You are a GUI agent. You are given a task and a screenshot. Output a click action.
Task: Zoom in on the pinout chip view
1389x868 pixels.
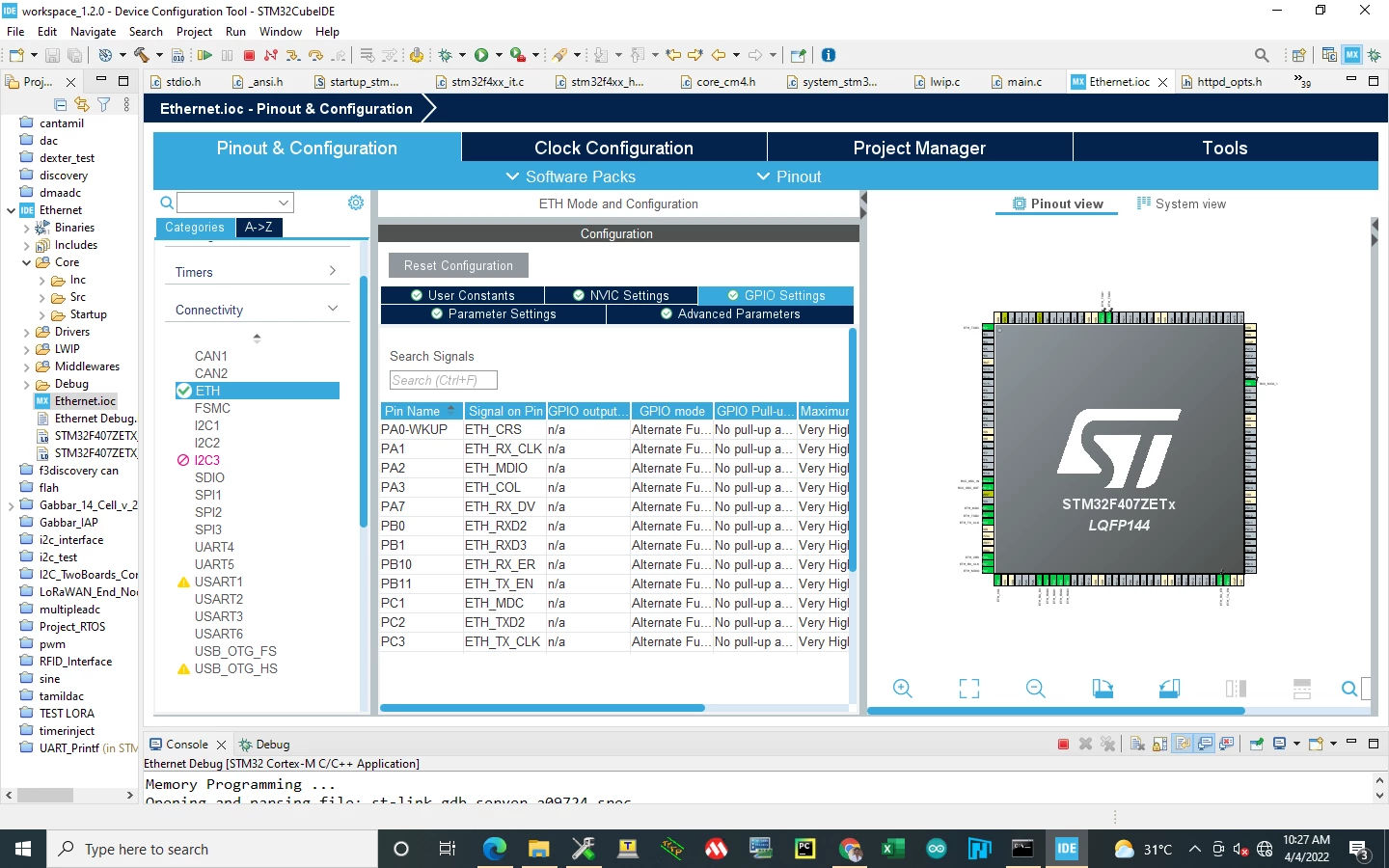click(x=903, y=689)
